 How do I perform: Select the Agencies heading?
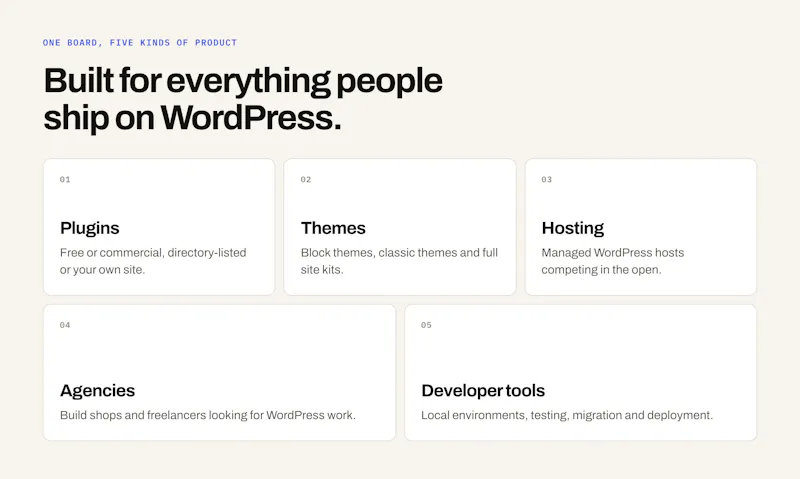[x=97, y=391]
